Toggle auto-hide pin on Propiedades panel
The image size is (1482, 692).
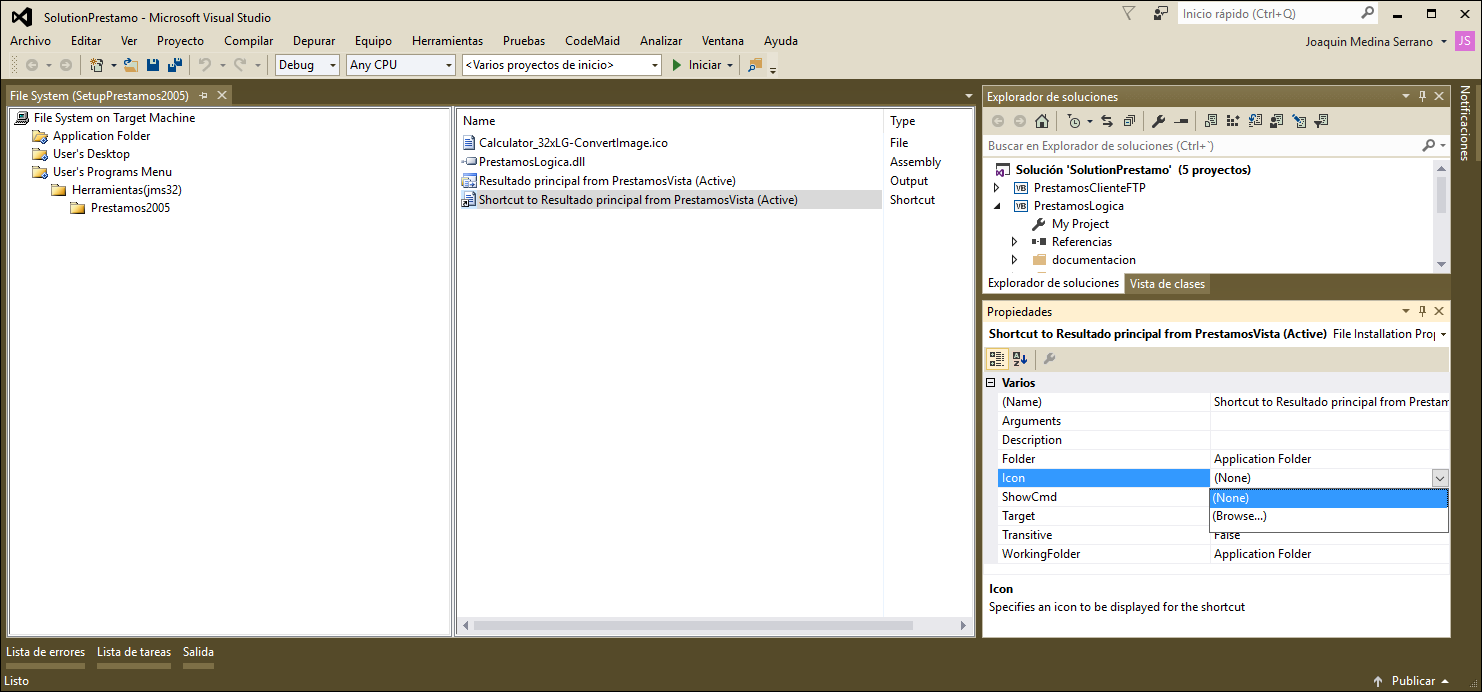[1422, 311]
